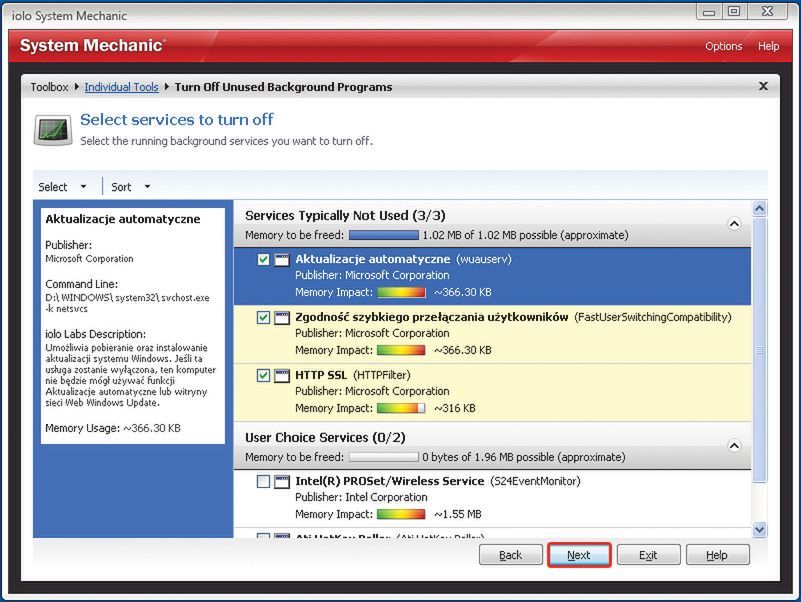Uncheck the HTTP SSL service checkbox
The height and width of the screenshot is (602, 801).
(263, 376)
